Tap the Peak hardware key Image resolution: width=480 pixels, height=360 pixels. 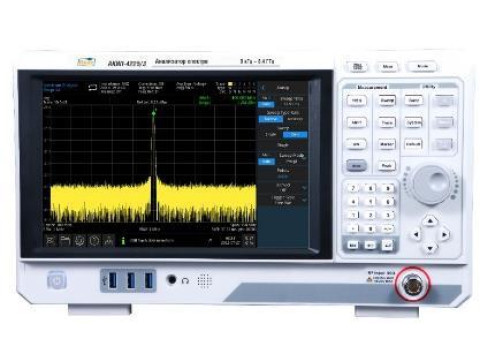click(x=386, y=166)
